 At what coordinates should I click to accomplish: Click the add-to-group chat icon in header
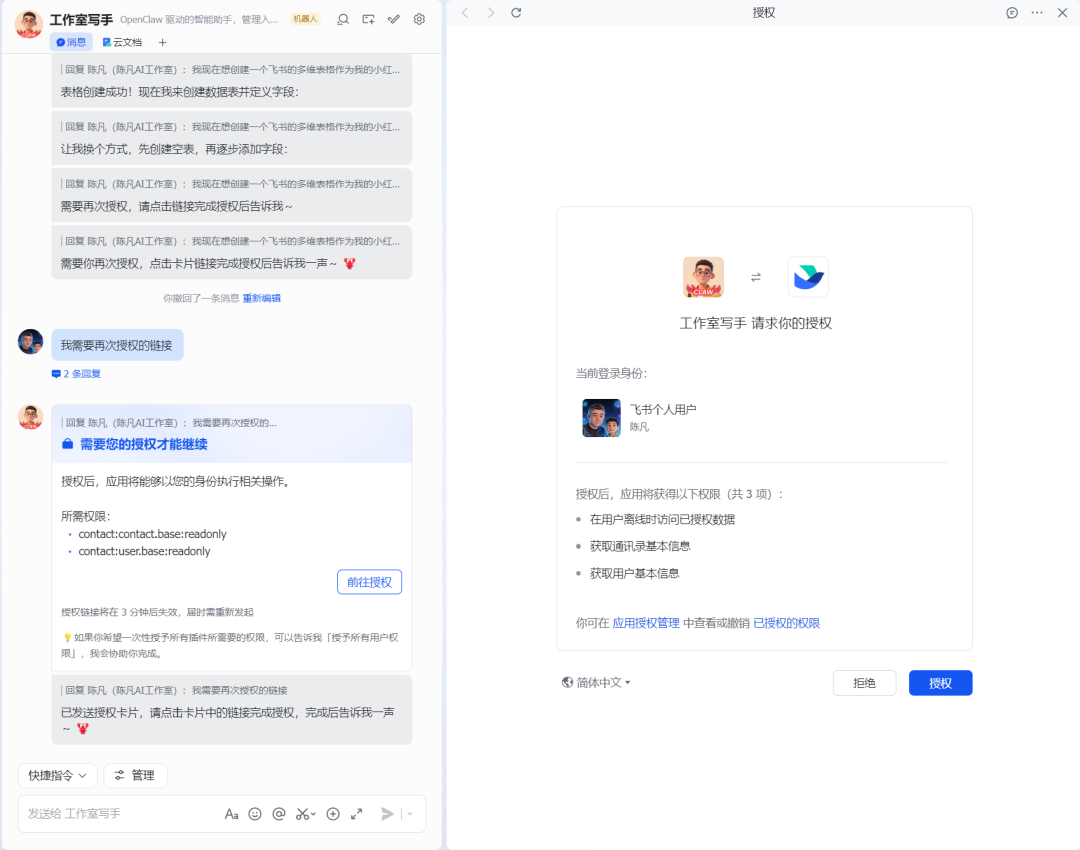368,19
